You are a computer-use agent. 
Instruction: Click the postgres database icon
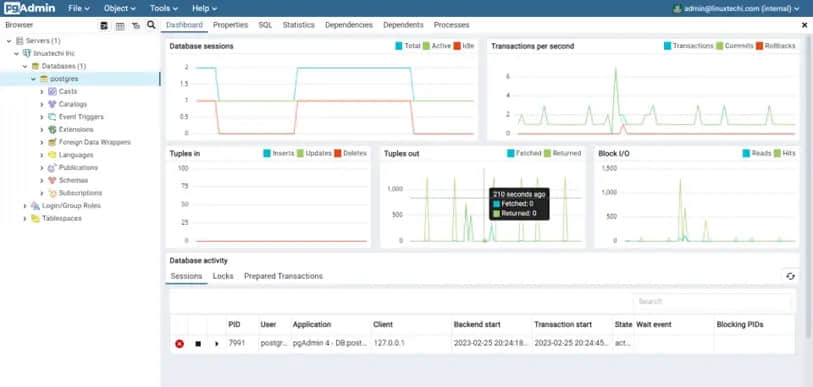point(44,79)
